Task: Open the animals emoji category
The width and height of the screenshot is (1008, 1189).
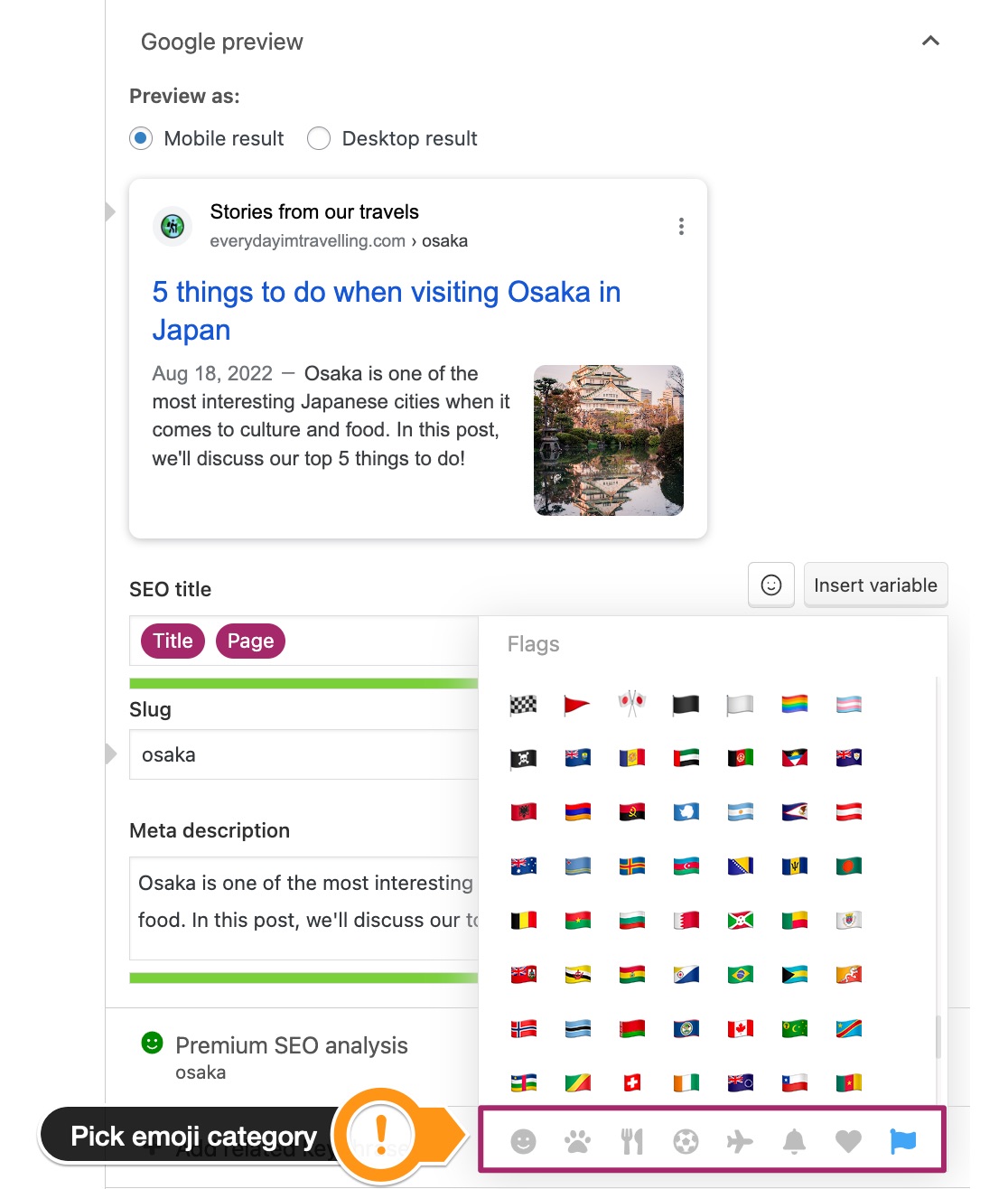Action: pyautogui.click(x=578, y=1140)
